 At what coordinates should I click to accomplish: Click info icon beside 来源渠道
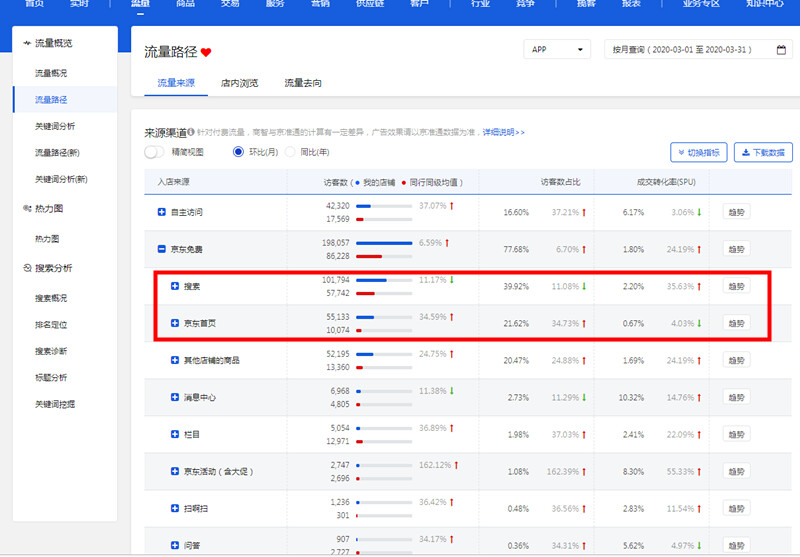pos(191,132)
